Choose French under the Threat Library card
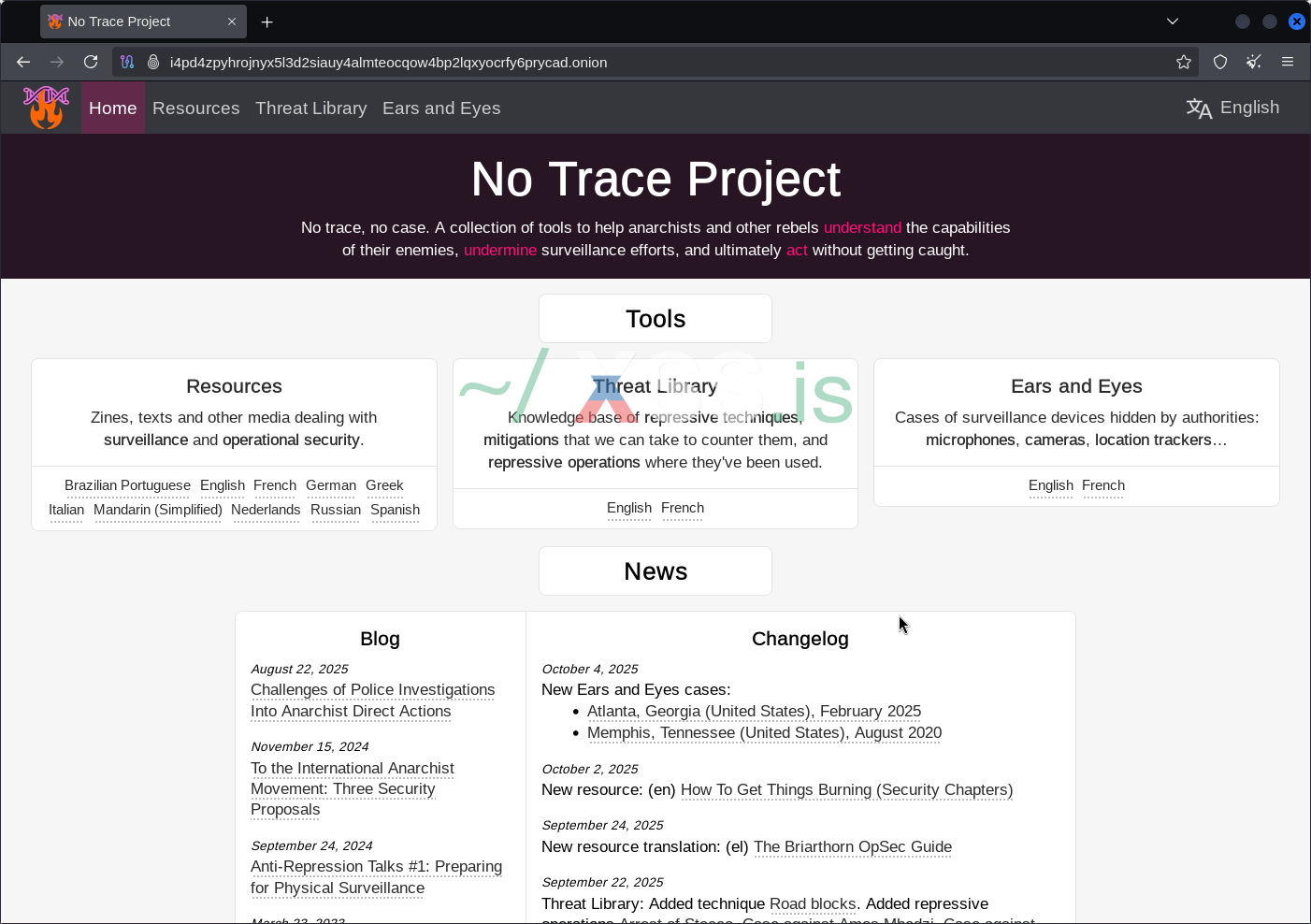Viewport: 1311px width, 924px height. coord(683,508)
